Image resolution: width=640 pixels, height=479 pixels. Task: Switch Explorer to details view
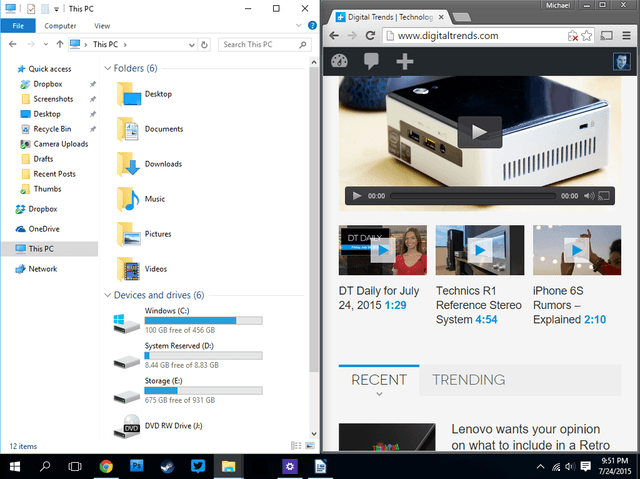[x=296, y=446]
